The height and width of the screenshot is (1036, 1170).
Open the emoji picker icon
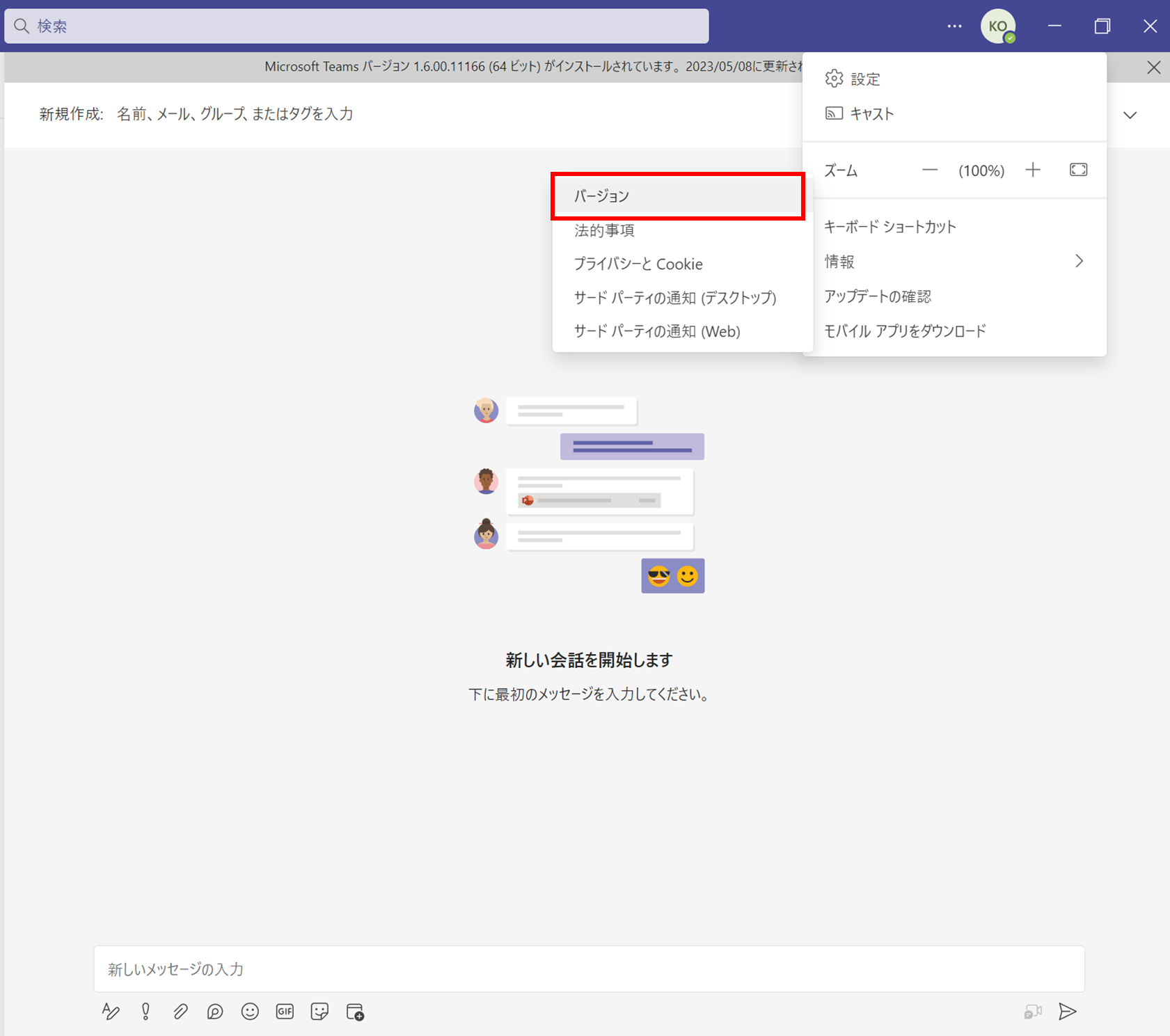pyautogui.click(x=250, y=1011)
